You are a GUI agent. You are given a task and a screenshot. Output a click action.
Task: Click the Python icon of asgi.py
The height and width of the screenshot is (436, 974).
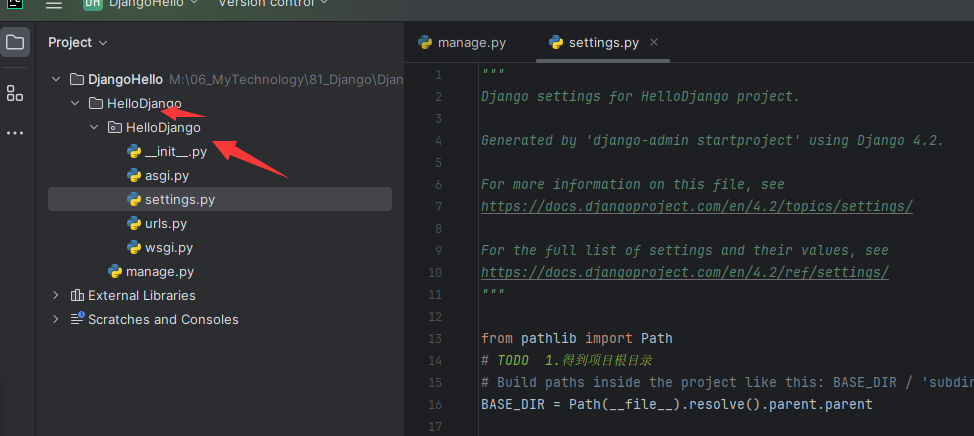pos(134,176)
